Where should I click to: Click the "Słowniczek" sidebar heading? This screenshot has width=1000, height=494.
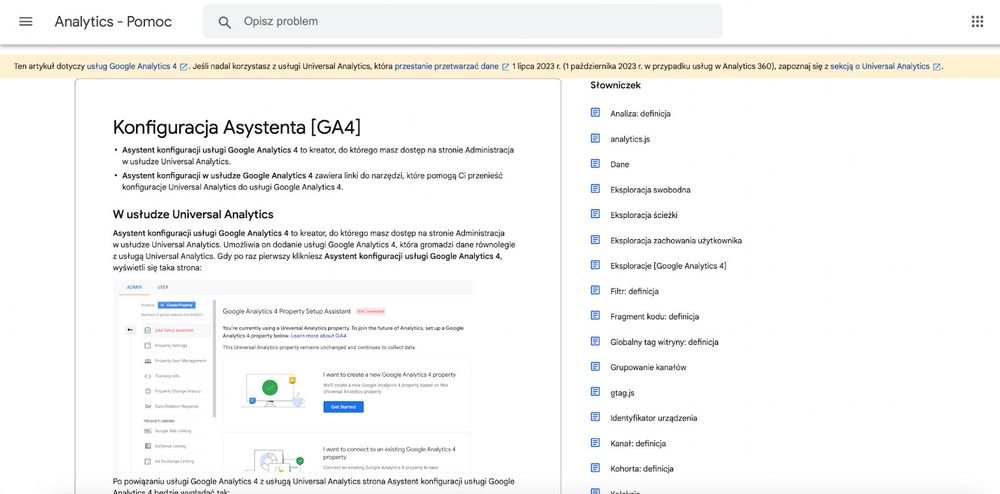[x=615, y=85]
